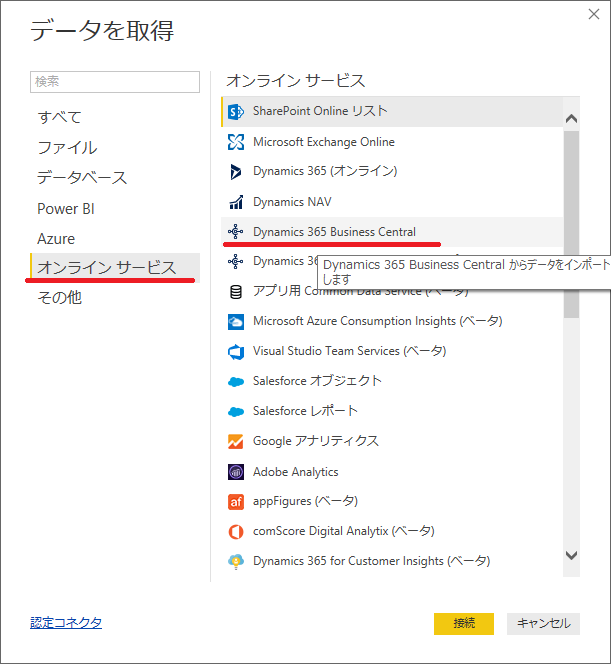
Task: Click the SharePoint Online list icon
Action: (x=236, y=112)
